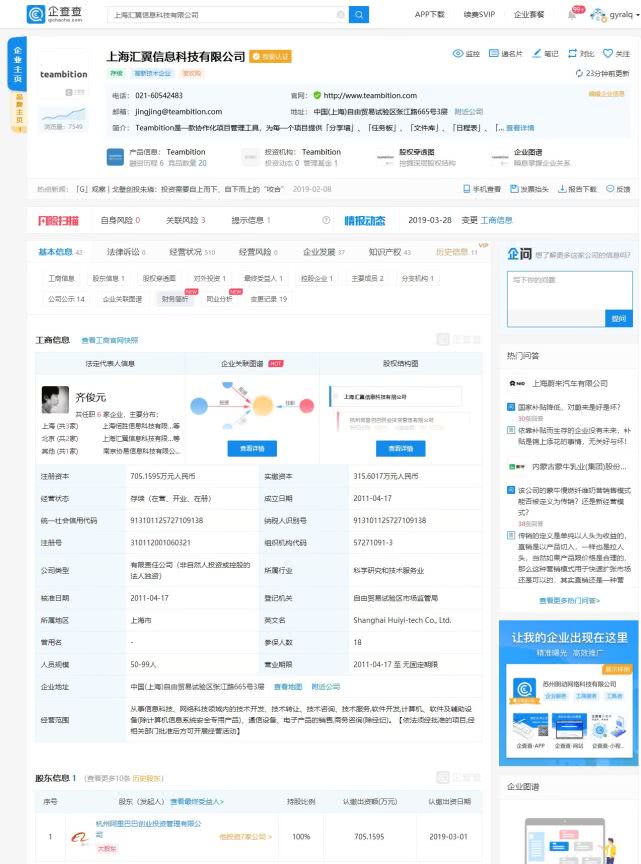Select the 公司公示 14 sub-tab

point(66,299)
